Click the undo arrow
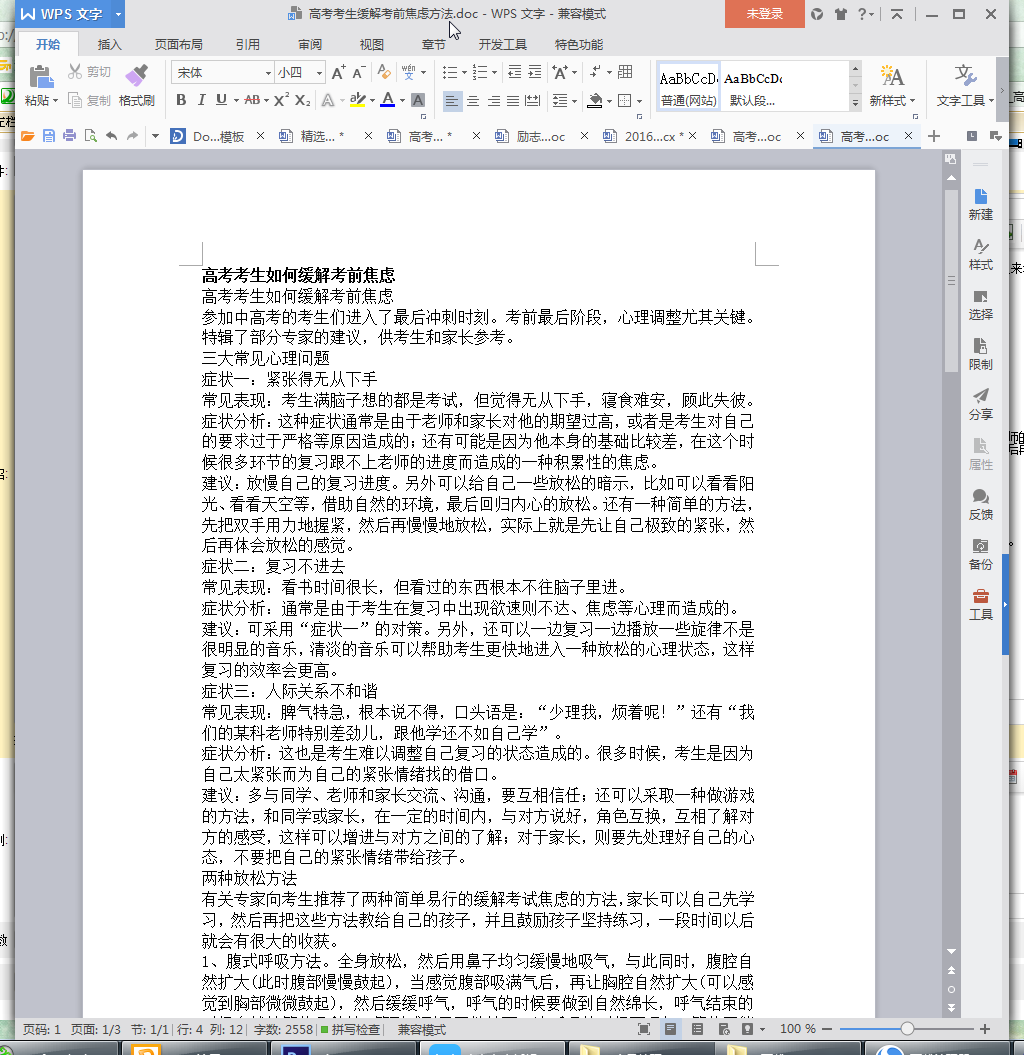This screenshot has height=1055, width=1024. point(112,136)
